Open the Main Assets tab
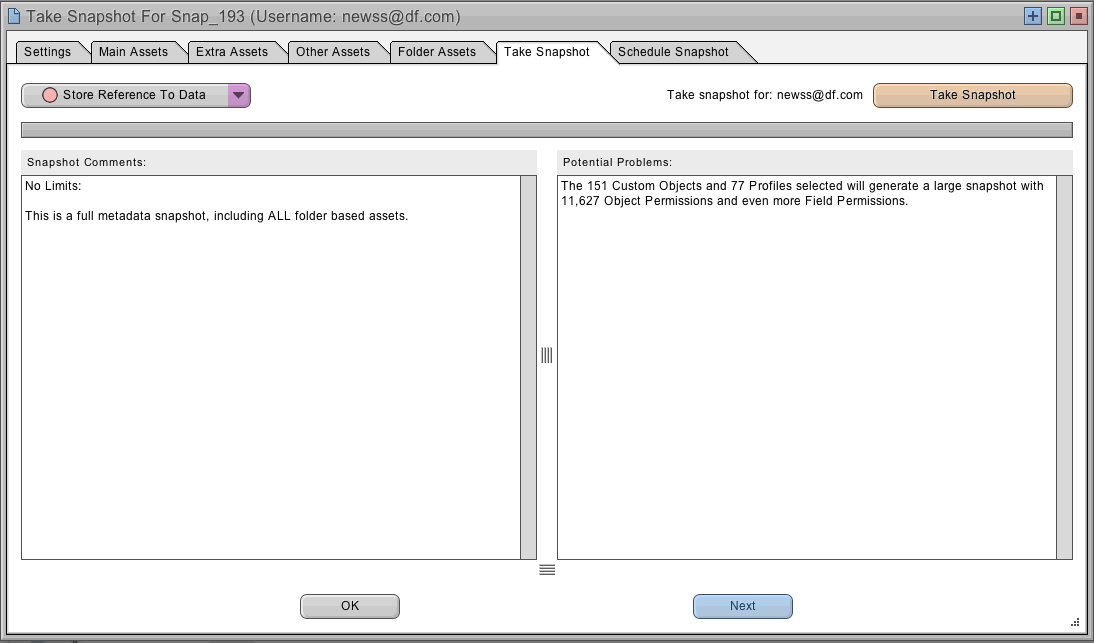Screen dimensions: 1094x643 [x=133, y=52]
